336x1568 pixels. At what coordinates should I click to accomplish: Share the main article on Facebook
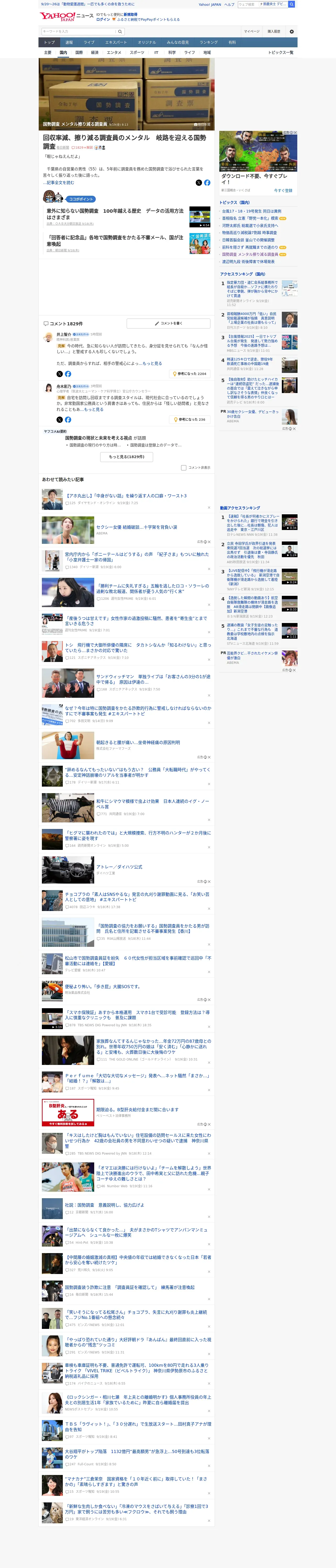click(x=207, y=183)
